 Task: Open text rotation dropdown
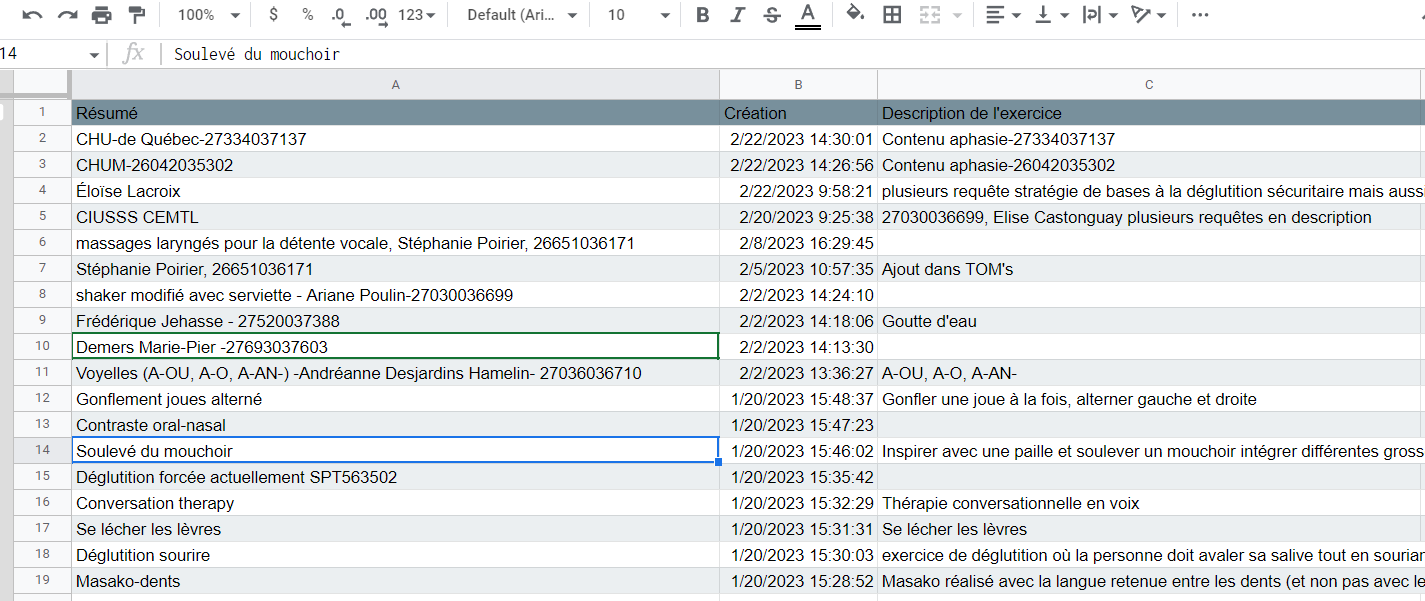(x=1148, y=15)
